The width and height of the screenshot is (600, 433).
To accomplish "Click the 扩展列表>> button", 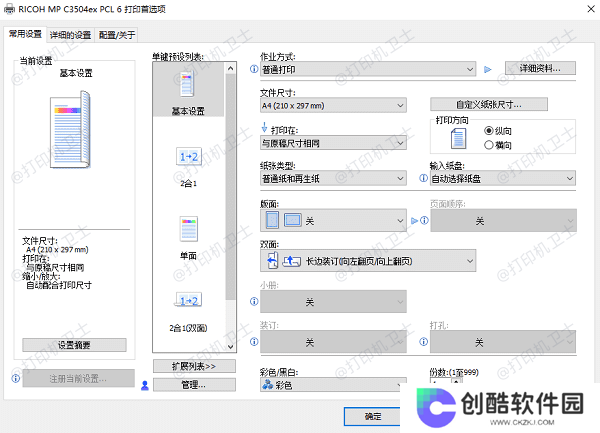I will 194,366.
